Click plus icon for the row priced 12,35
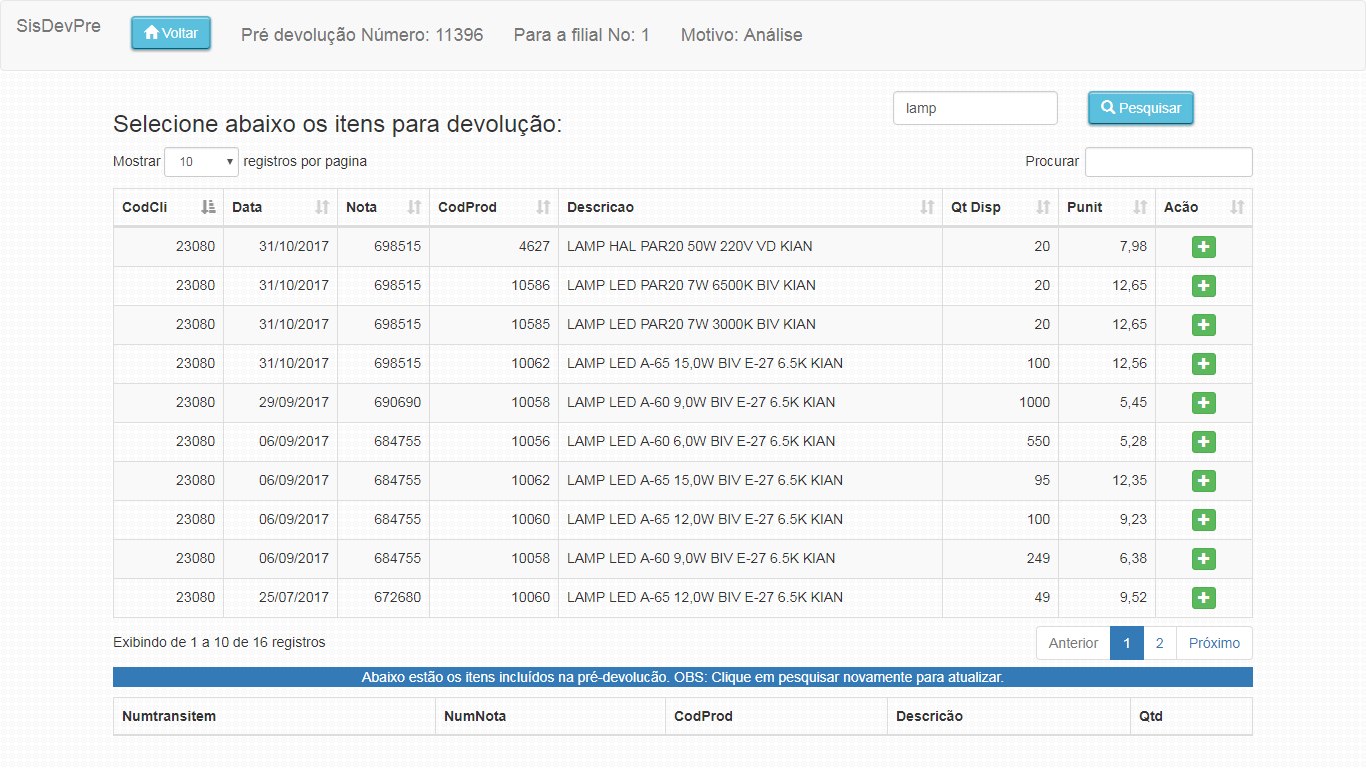Screen dimensions: 1366x768 pos(1203,481)
